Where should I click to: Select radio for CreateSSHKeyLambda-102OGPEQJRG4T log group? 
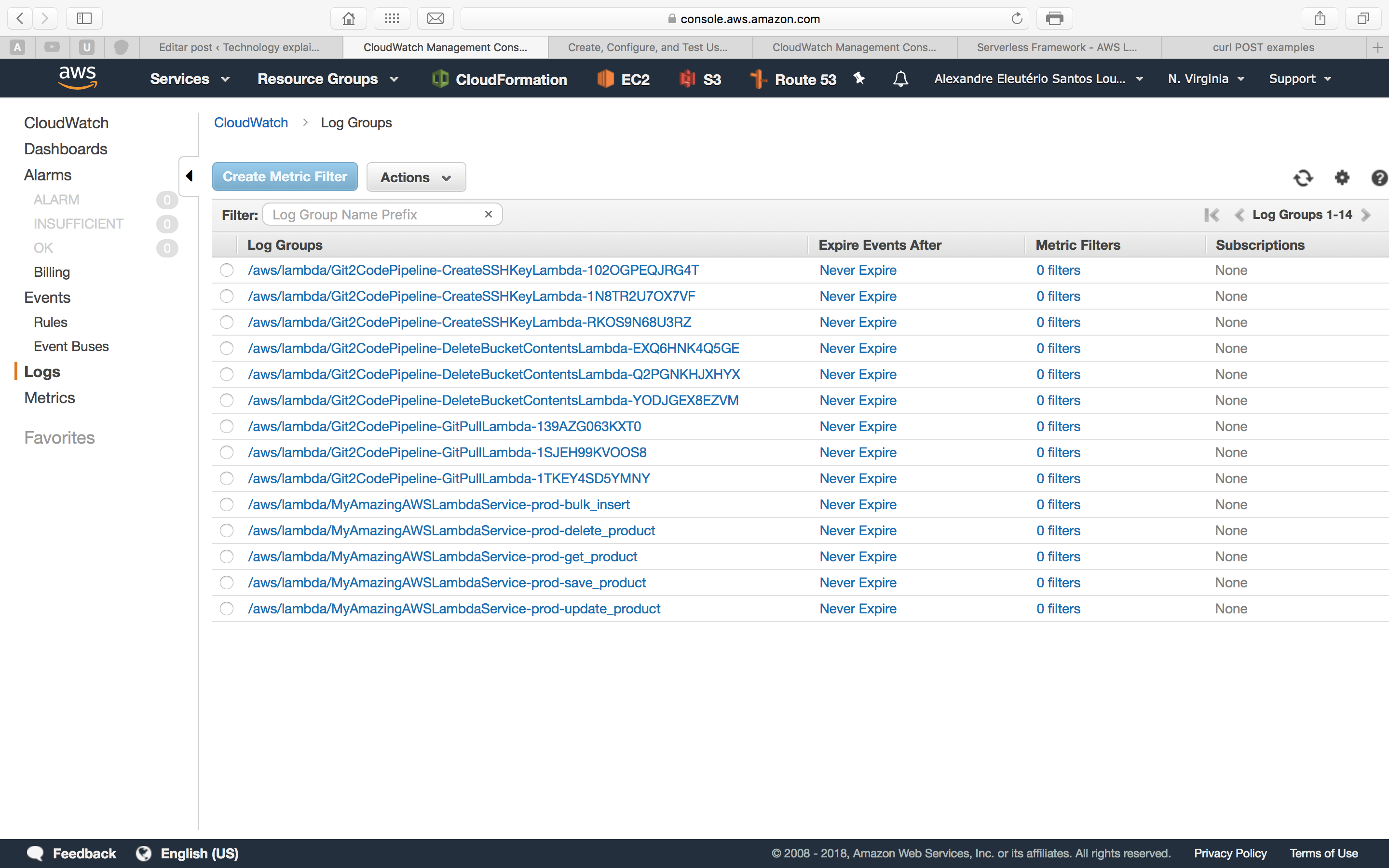[x=227, y=271]
